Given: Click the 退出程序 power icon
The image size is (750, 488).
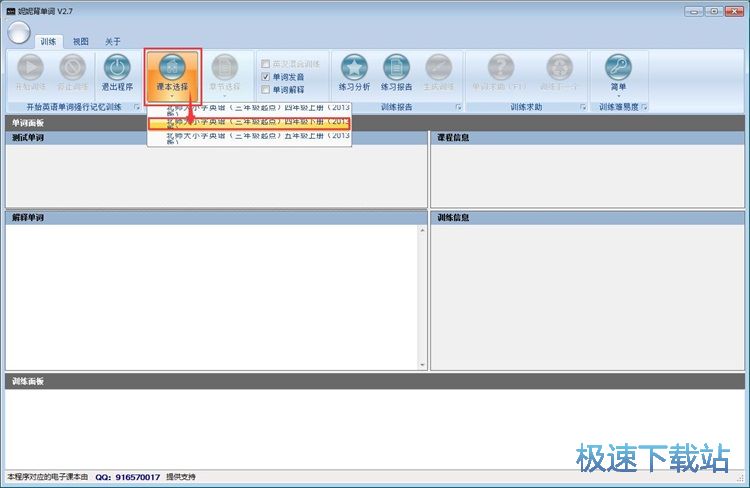Looking at the screenshot, I should tap(117, 67).
